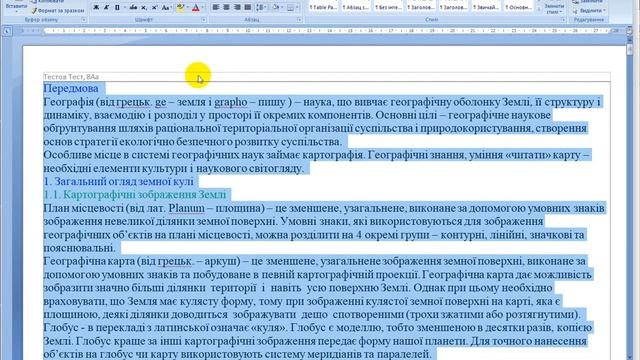The image size is (640, 360).
Task: Open underline style dropdown arrow
Action: pyautogui.click(x=124, y=8)
